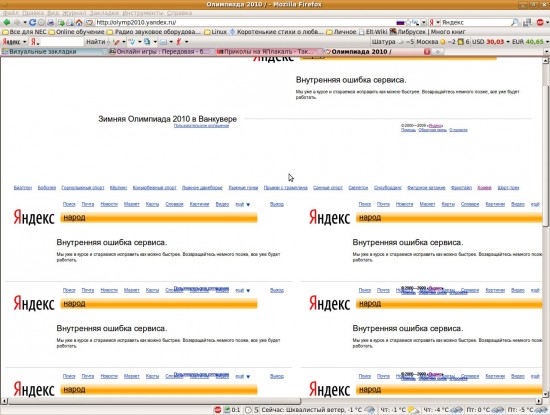This screenshot has height=415, width=550.
Task: Click the Хоккей sport link
Action: (484, 188)
